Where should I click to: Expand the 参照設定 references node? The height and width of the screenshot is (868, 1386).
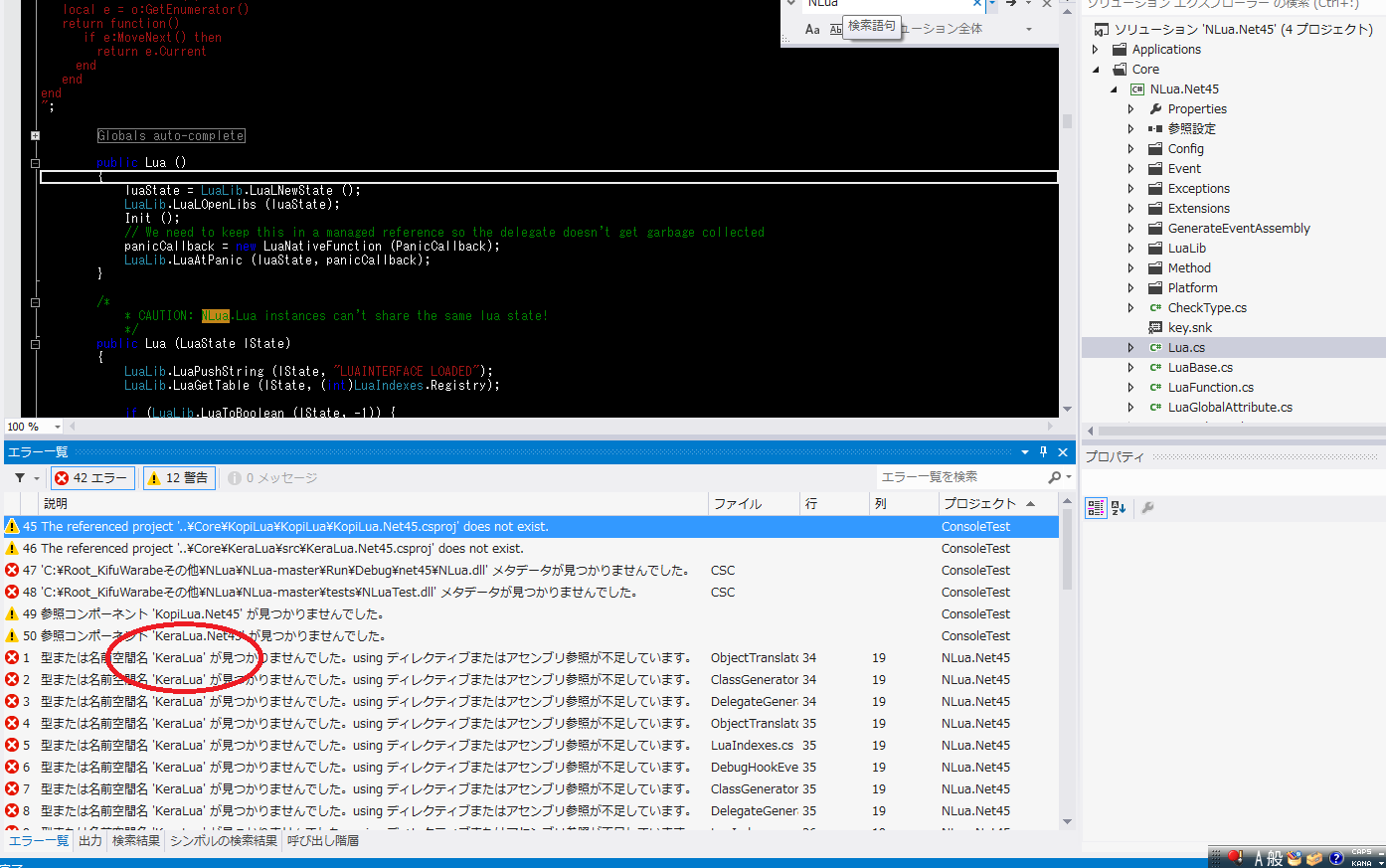point(1130,129)
